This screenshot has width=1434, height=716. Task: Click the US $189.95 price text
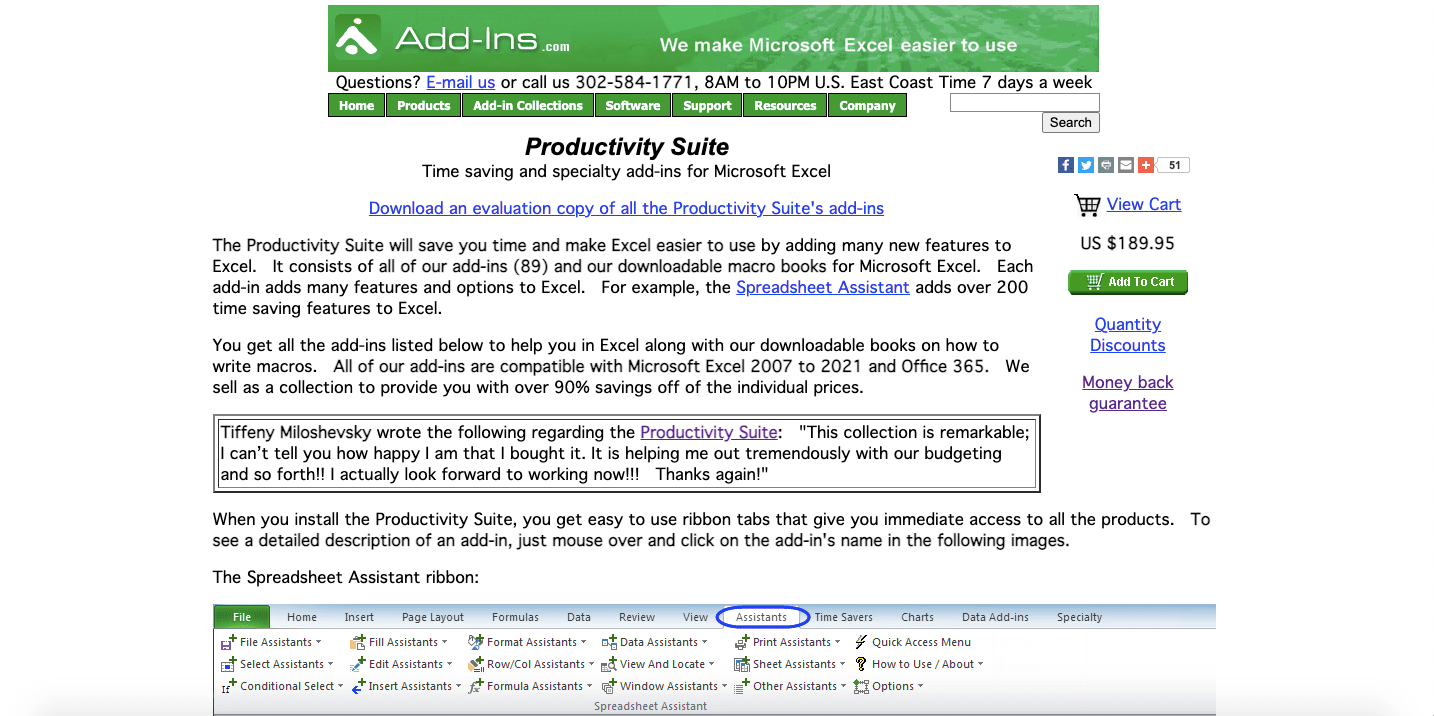coord(1127,243)
